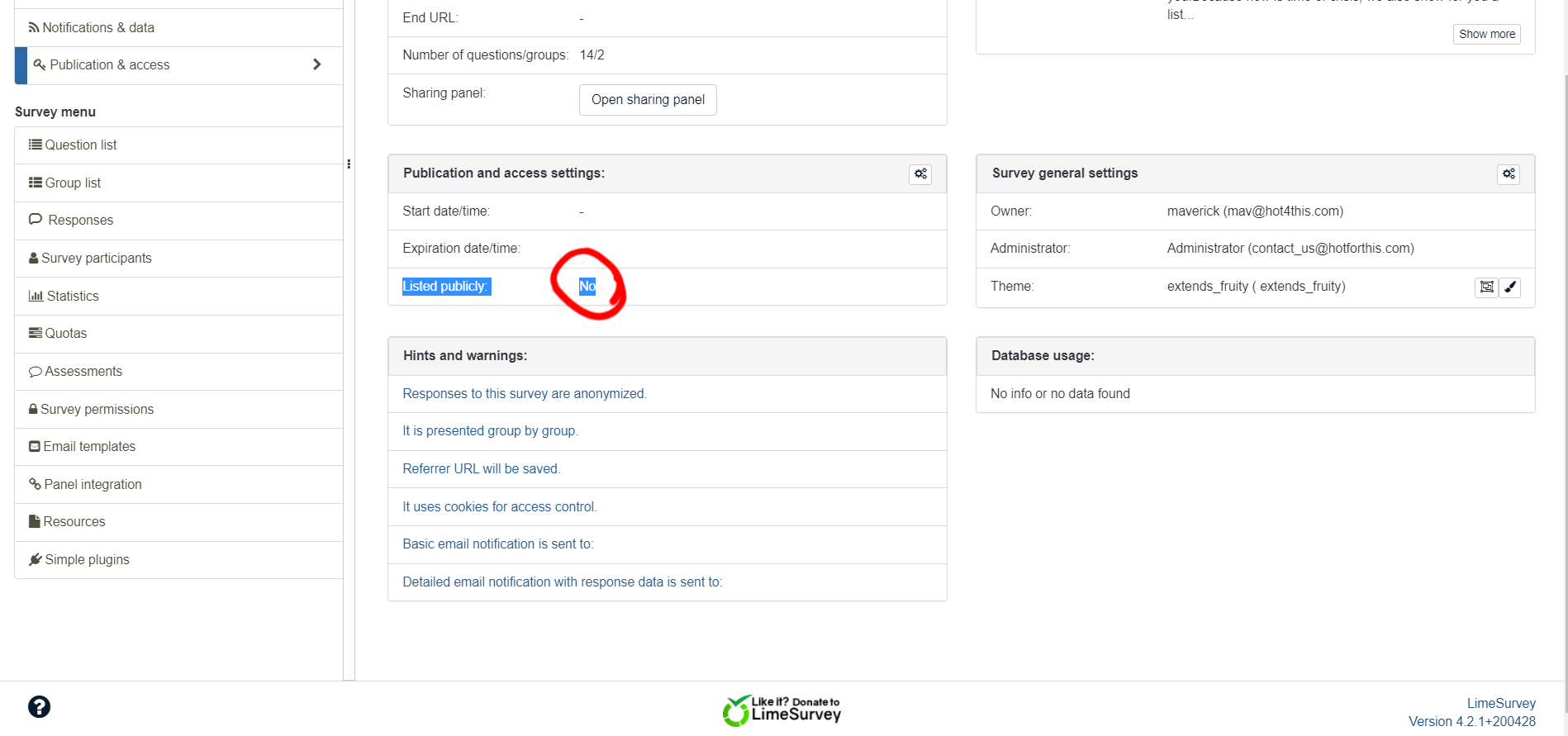Go to Question list

click(178, 145)
